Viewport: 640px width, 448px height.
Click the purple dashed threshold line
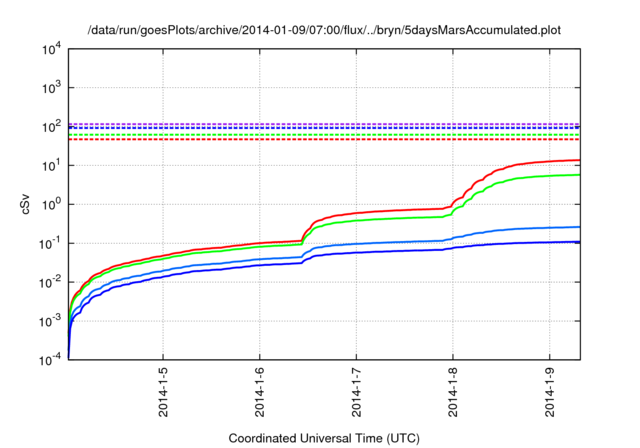tap(324, 124)
